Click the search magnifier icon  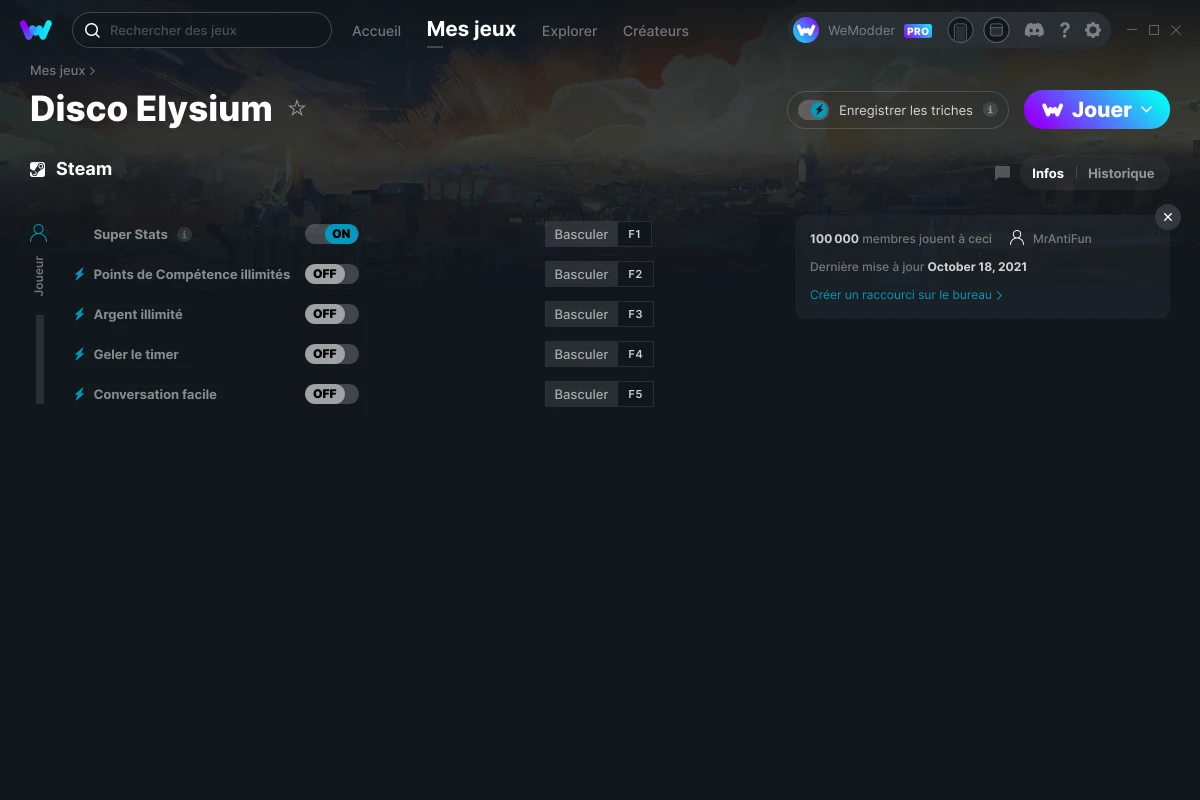click(92, 31)
